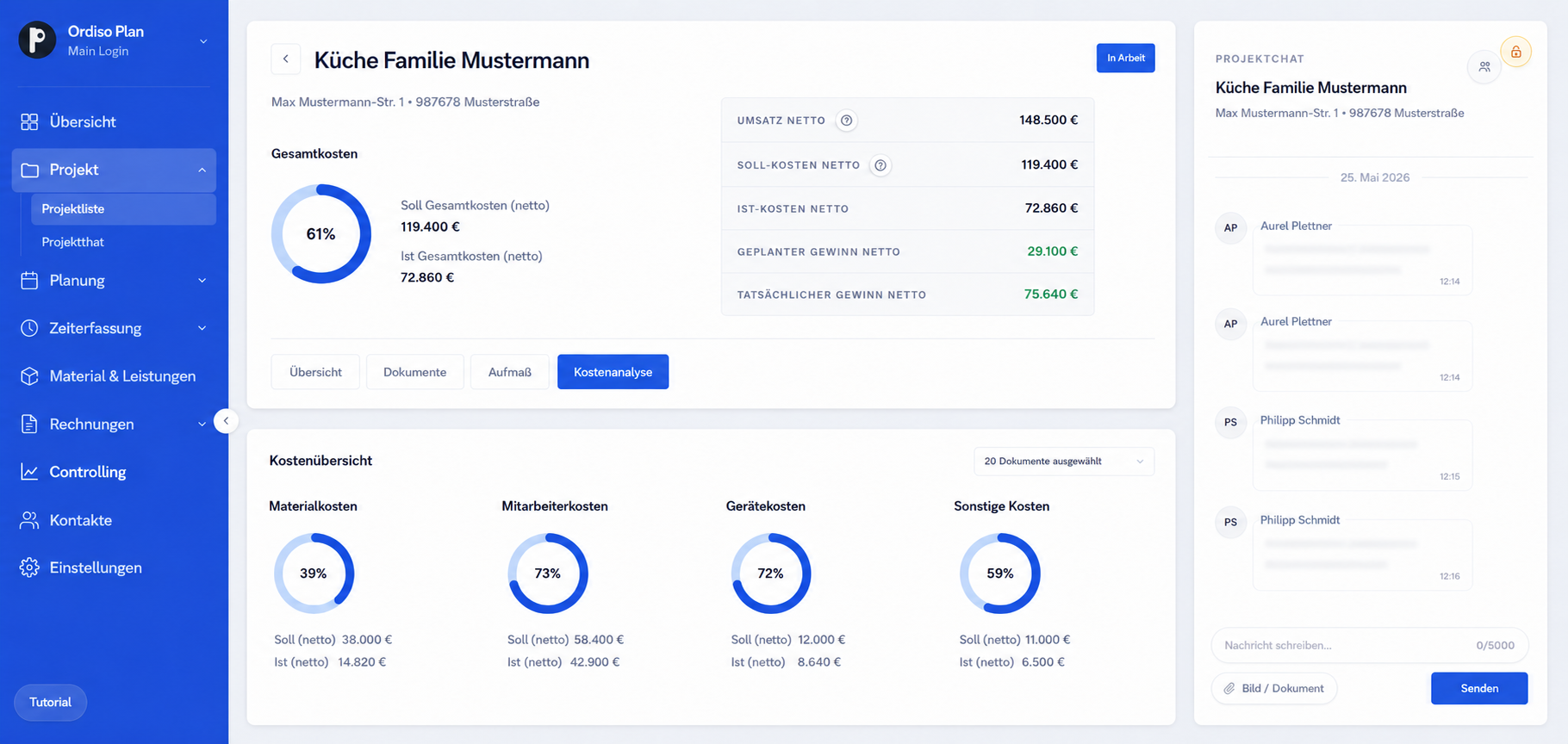This screenshot has width=1568, height=744.
Task: Switch to the Aufmaß tab
Action: [510, 372]
